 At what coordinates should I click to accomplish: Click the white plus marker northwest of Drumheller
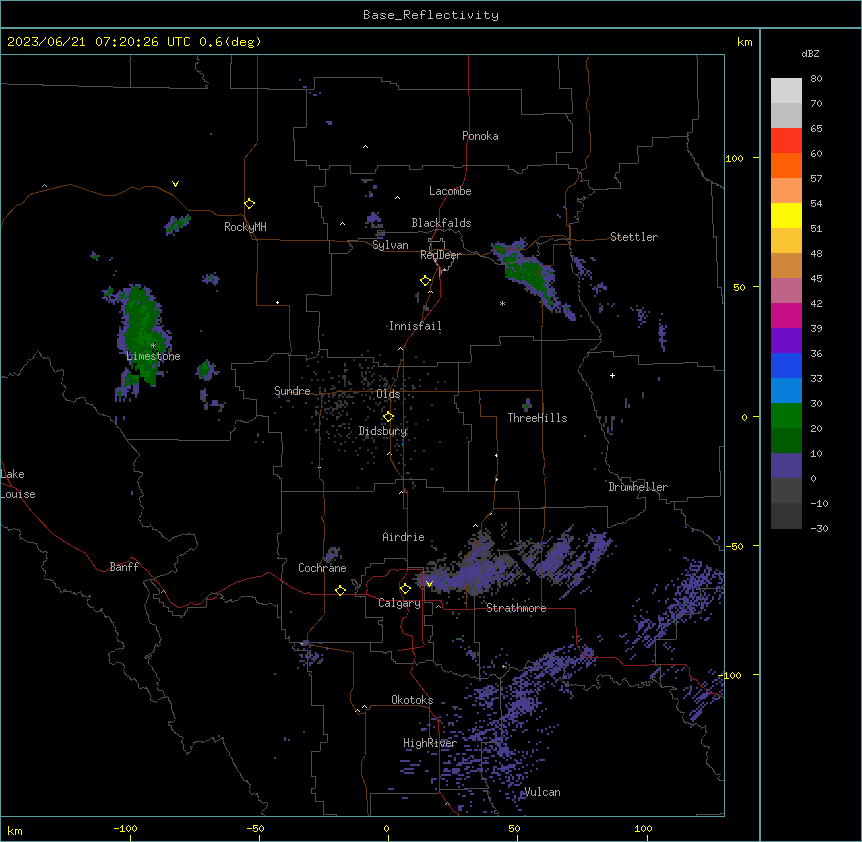point(612,375)
